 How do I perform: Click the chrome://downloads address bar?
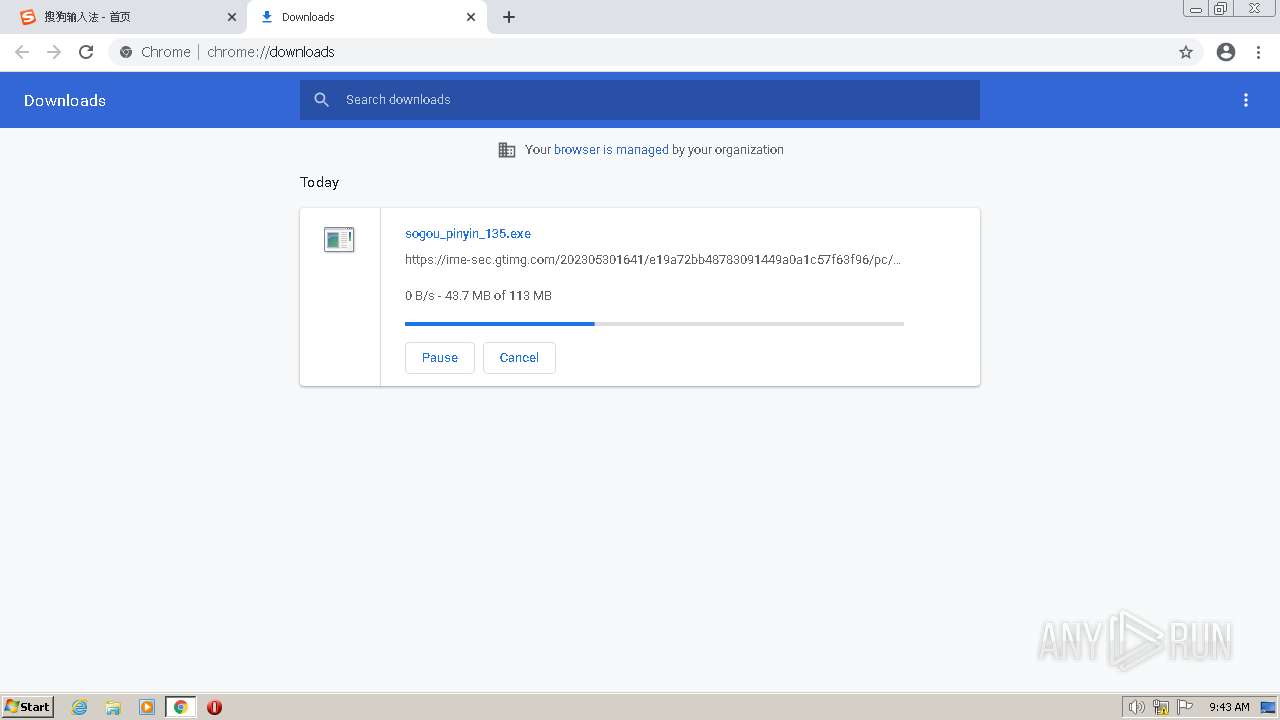point(640,52)
